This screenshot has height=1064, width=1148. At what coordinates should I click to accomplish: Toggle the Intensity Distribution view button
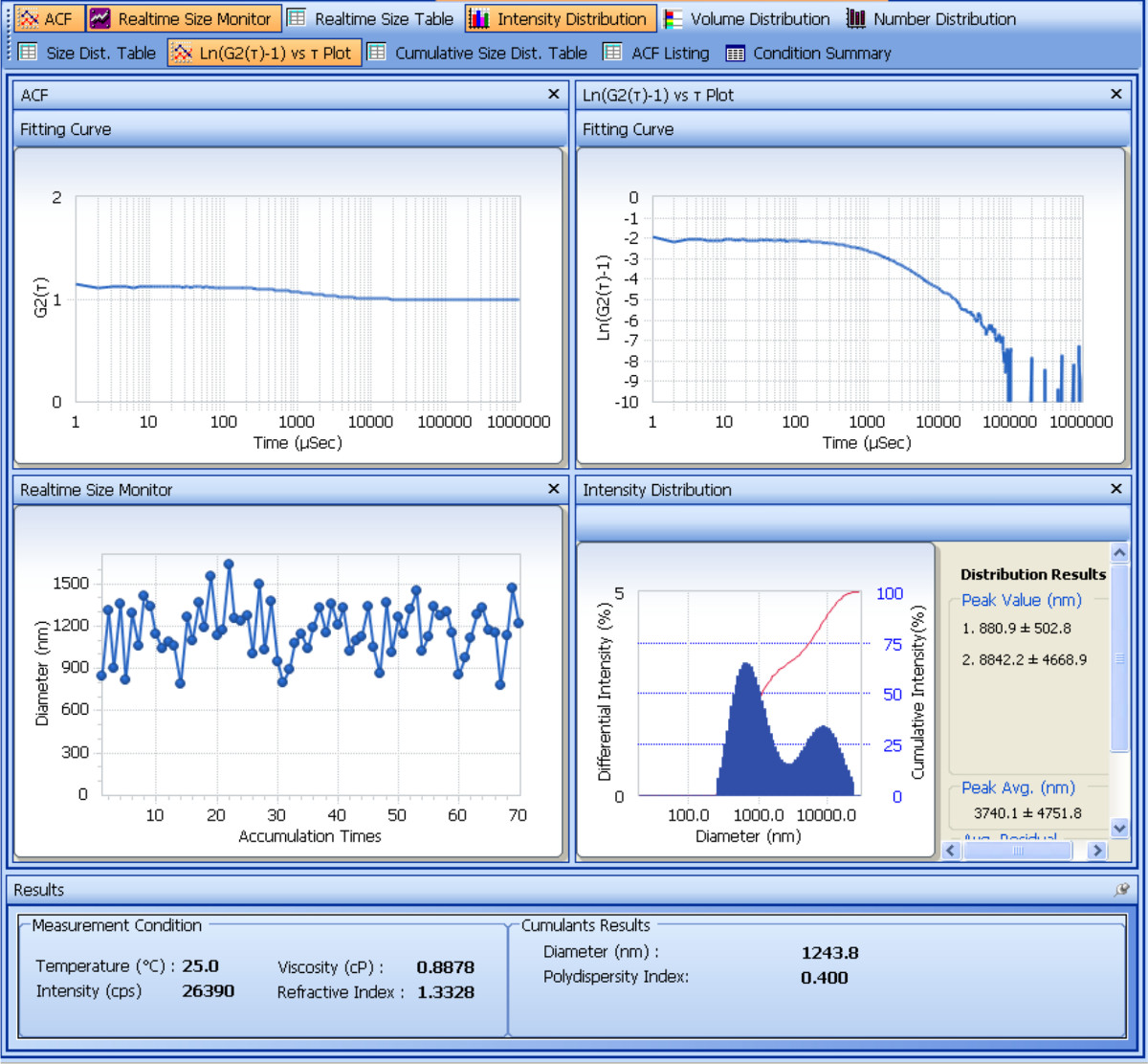tap(561, 19)
